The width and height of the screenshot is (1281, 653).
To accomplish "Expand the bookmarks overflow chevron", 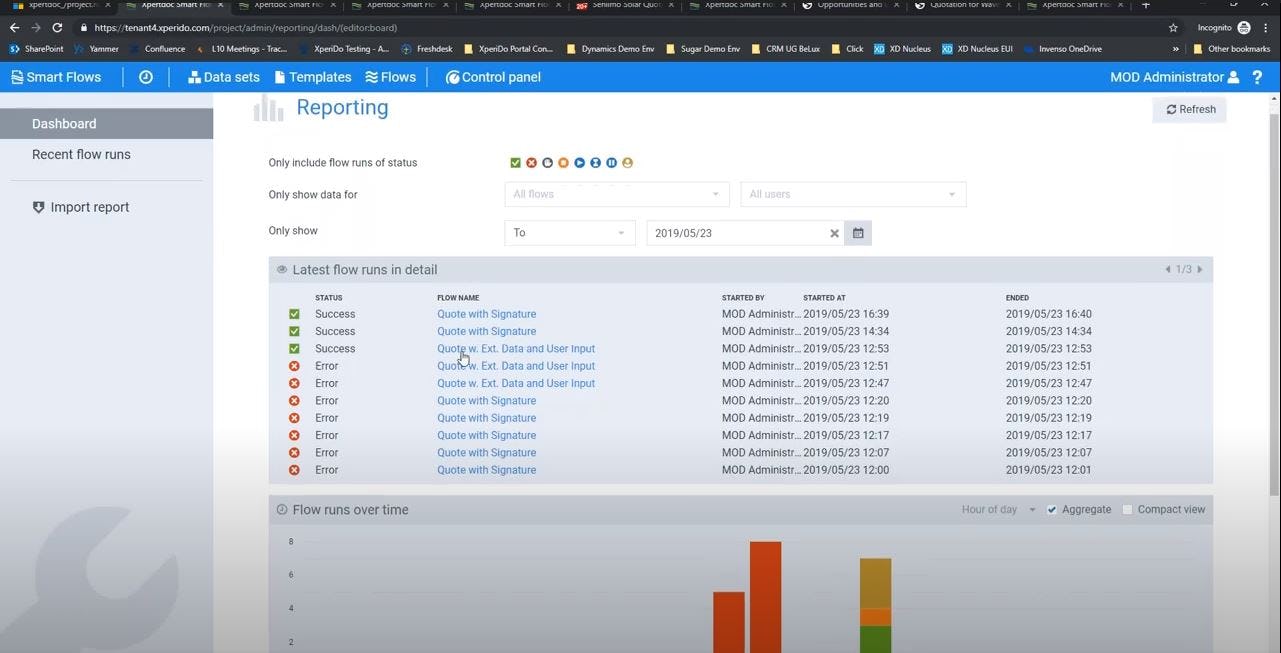I will pyautogui.click(x=1176, y=48).
